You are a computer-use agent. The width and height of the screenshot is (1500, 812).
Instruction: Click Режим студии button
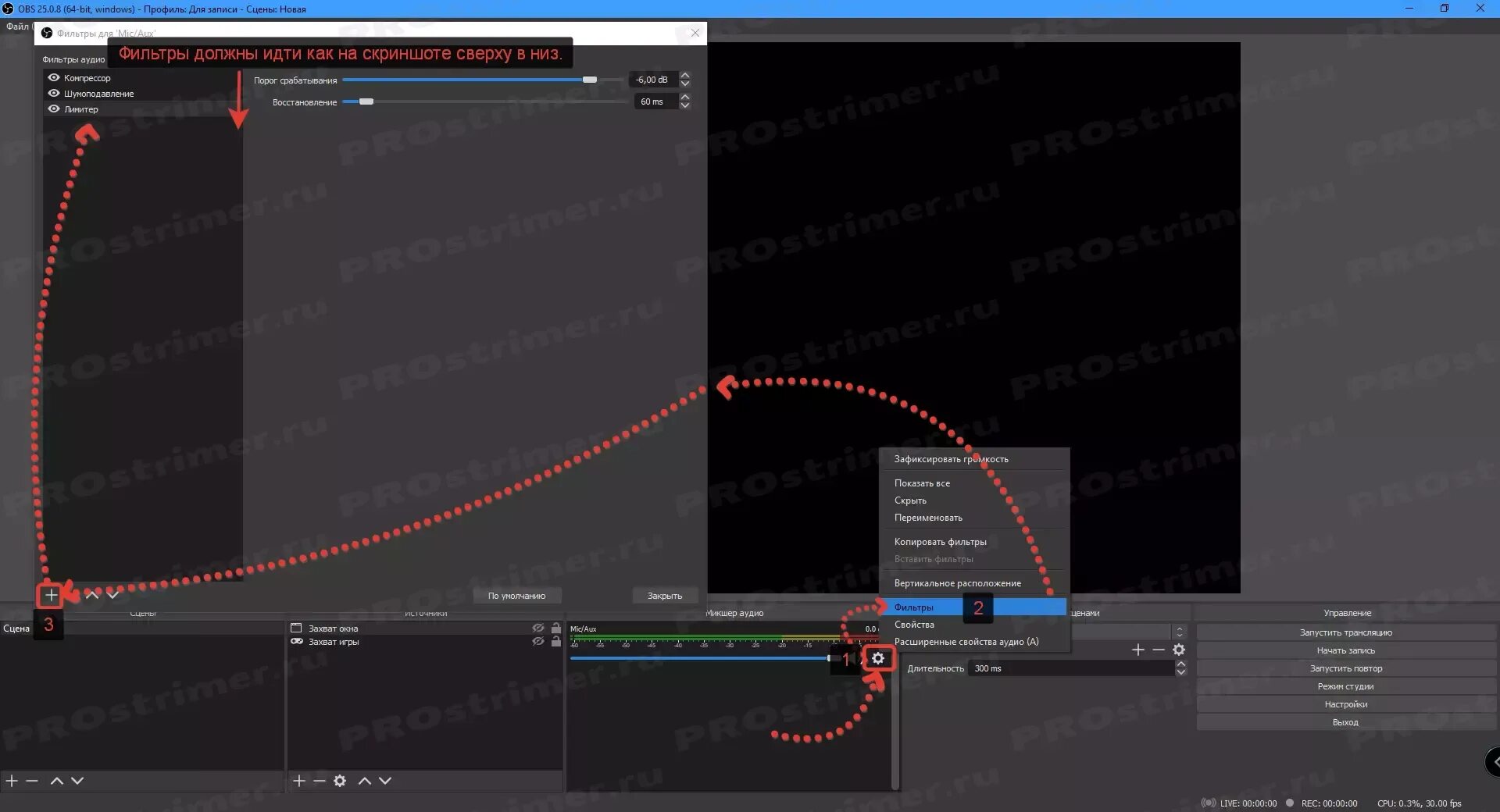point(1345,686)
